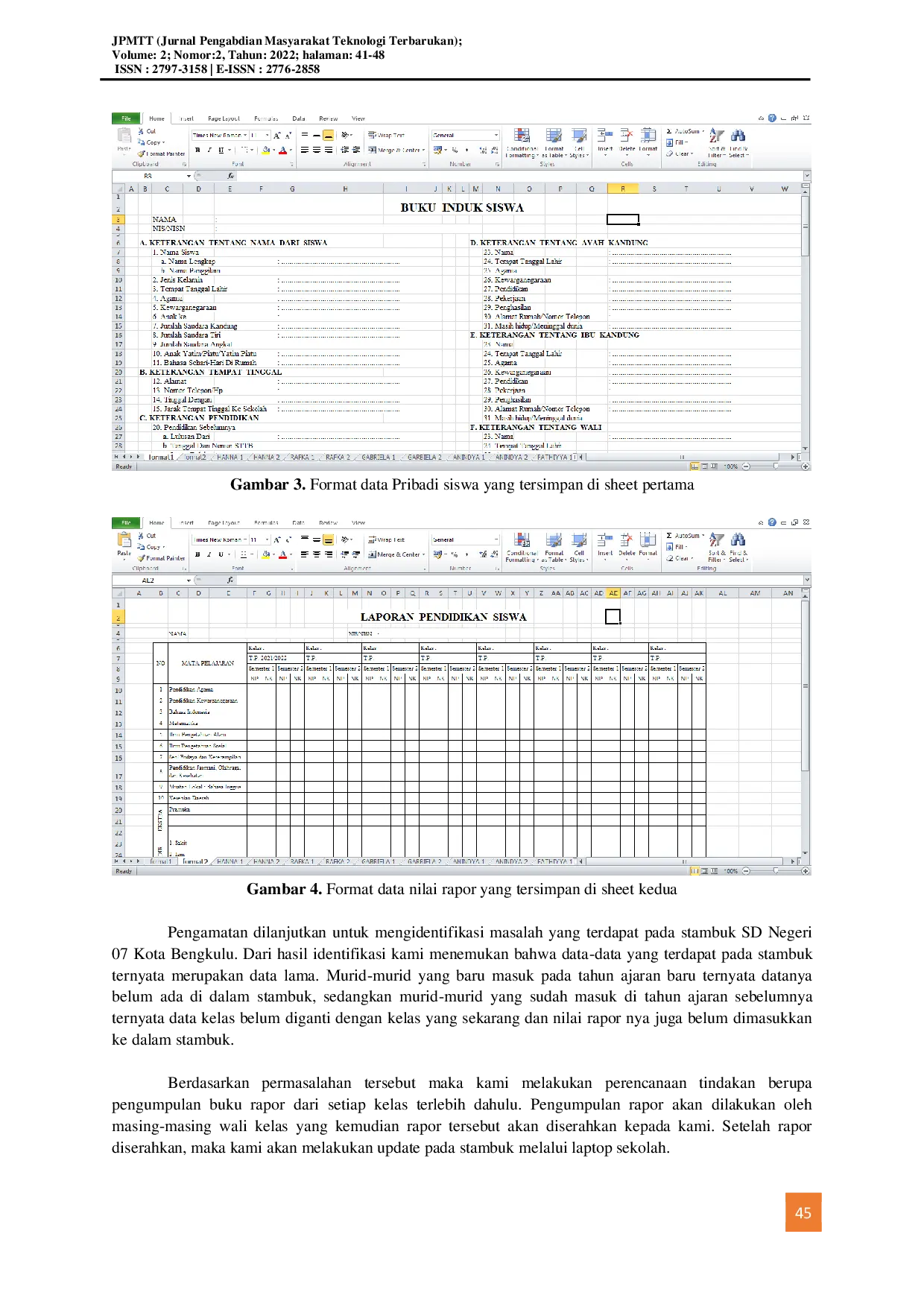Toggle Italic in Gambar 3 Excel ribbon

point(209,151)
